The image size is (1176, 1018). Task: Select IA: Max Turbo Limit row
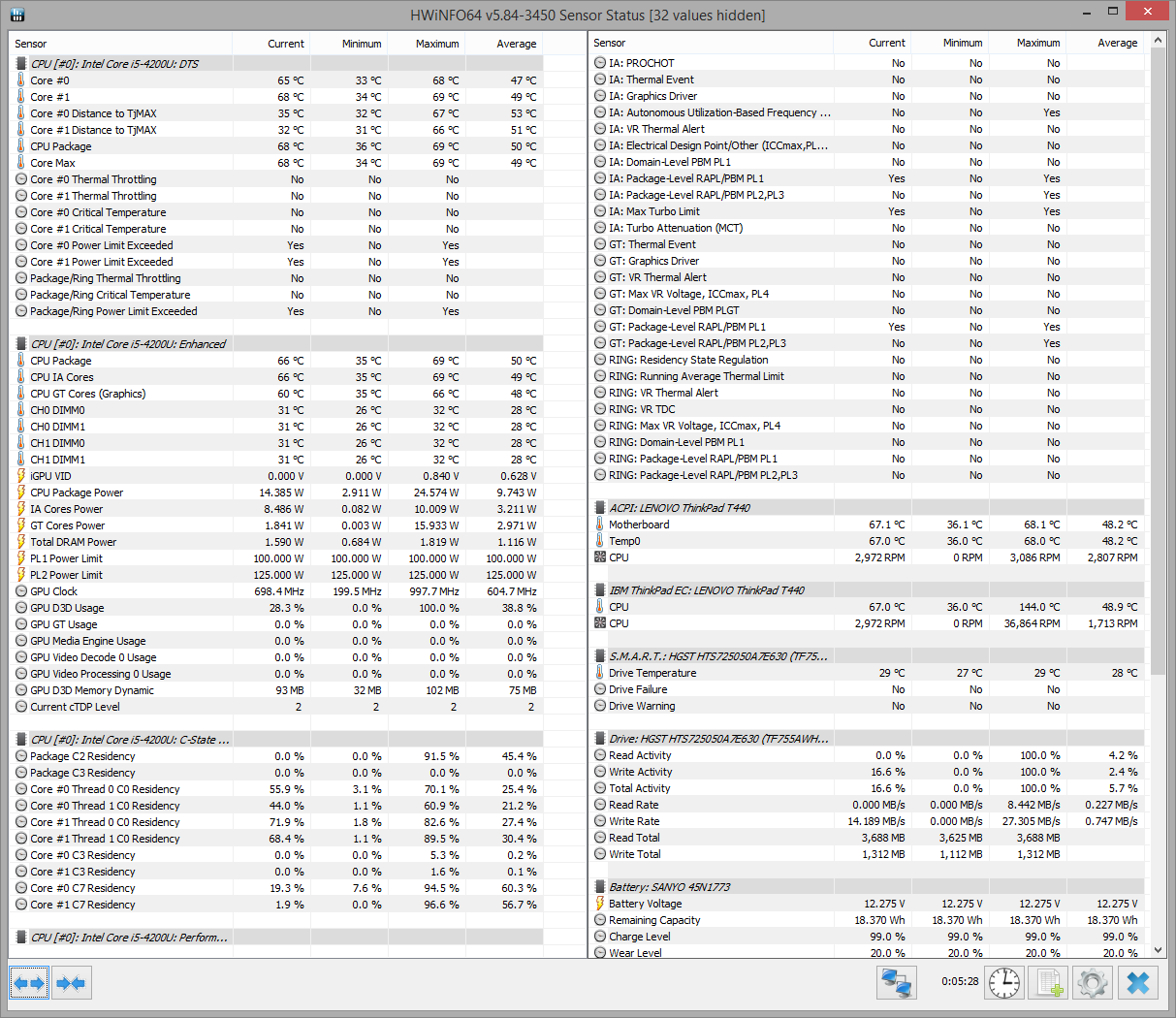click(867, 211)
